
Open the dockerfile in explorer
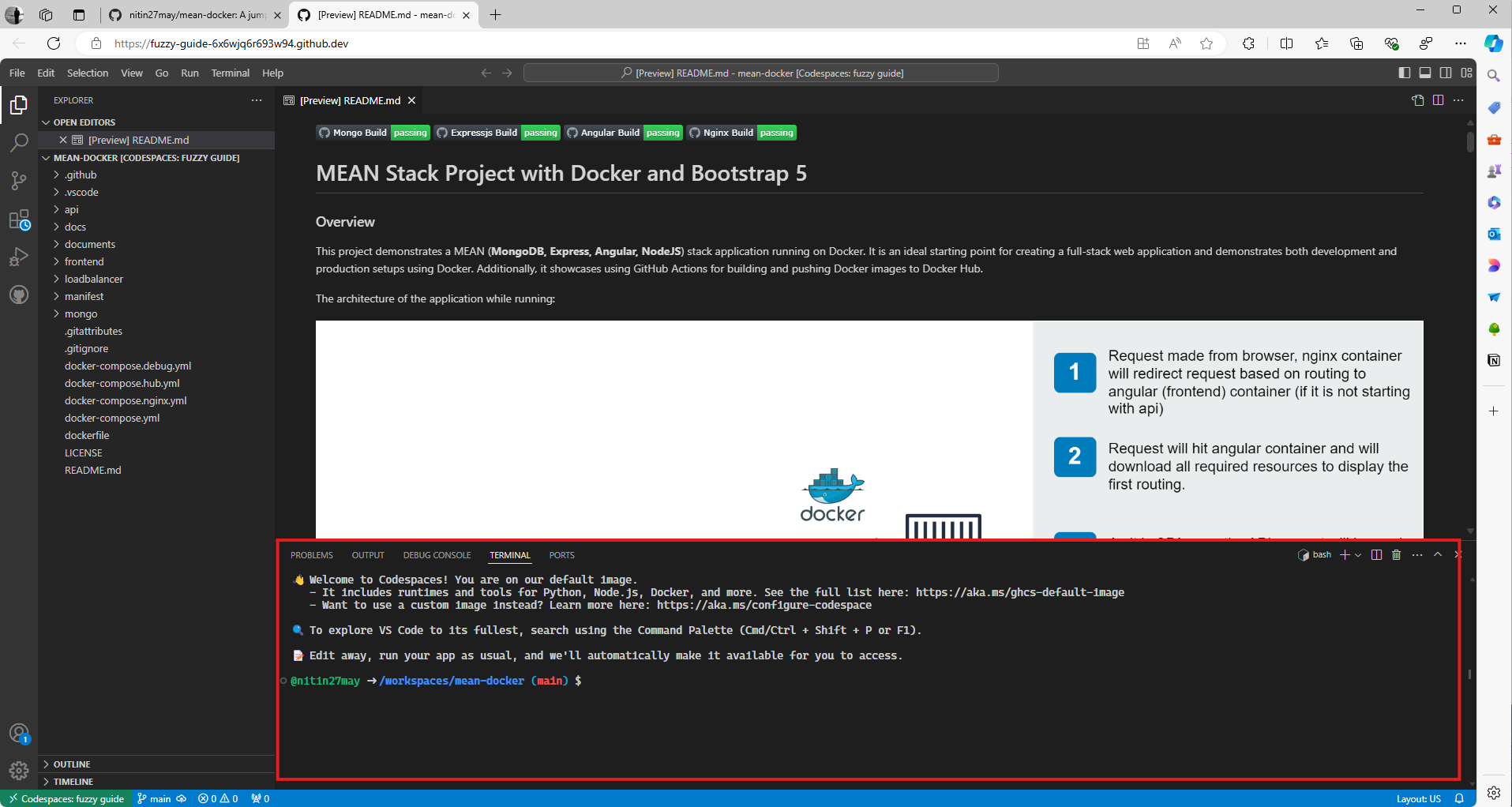[156, 435]
